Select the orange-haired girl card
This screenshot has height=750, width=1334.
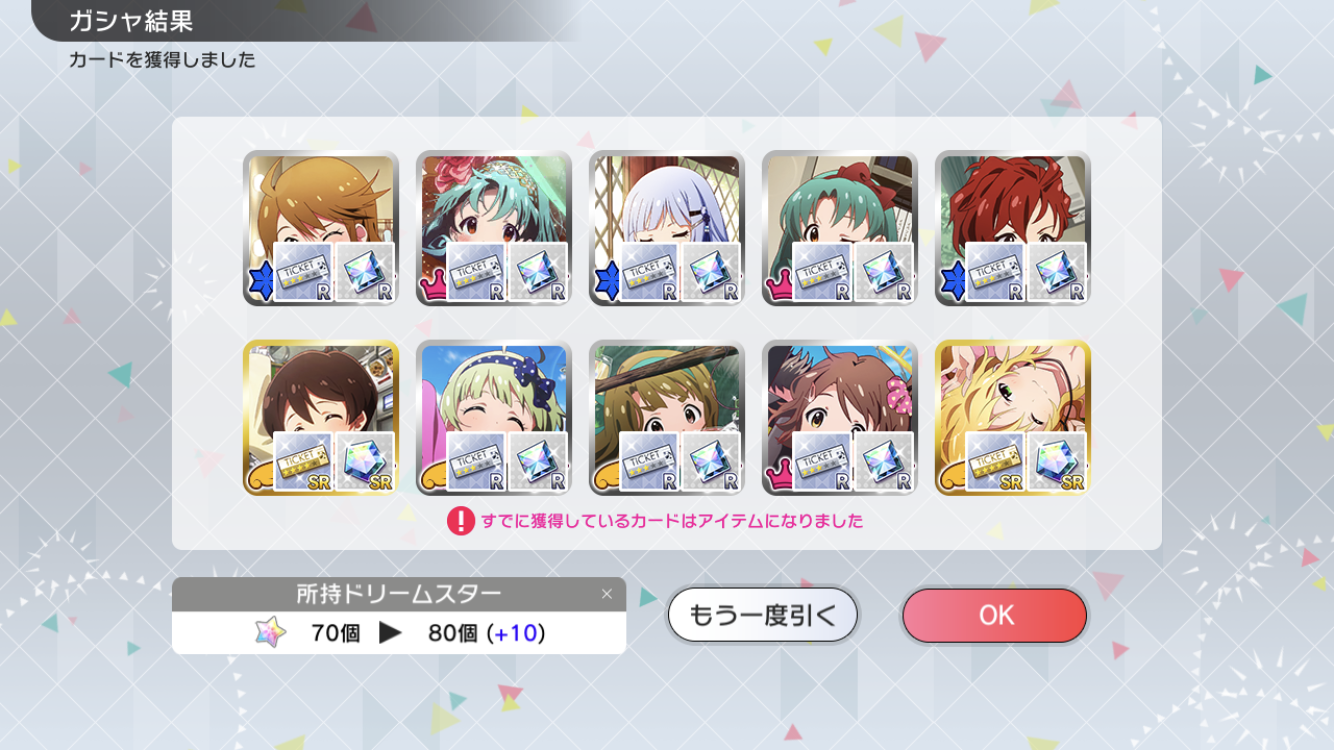pos(321,228)
